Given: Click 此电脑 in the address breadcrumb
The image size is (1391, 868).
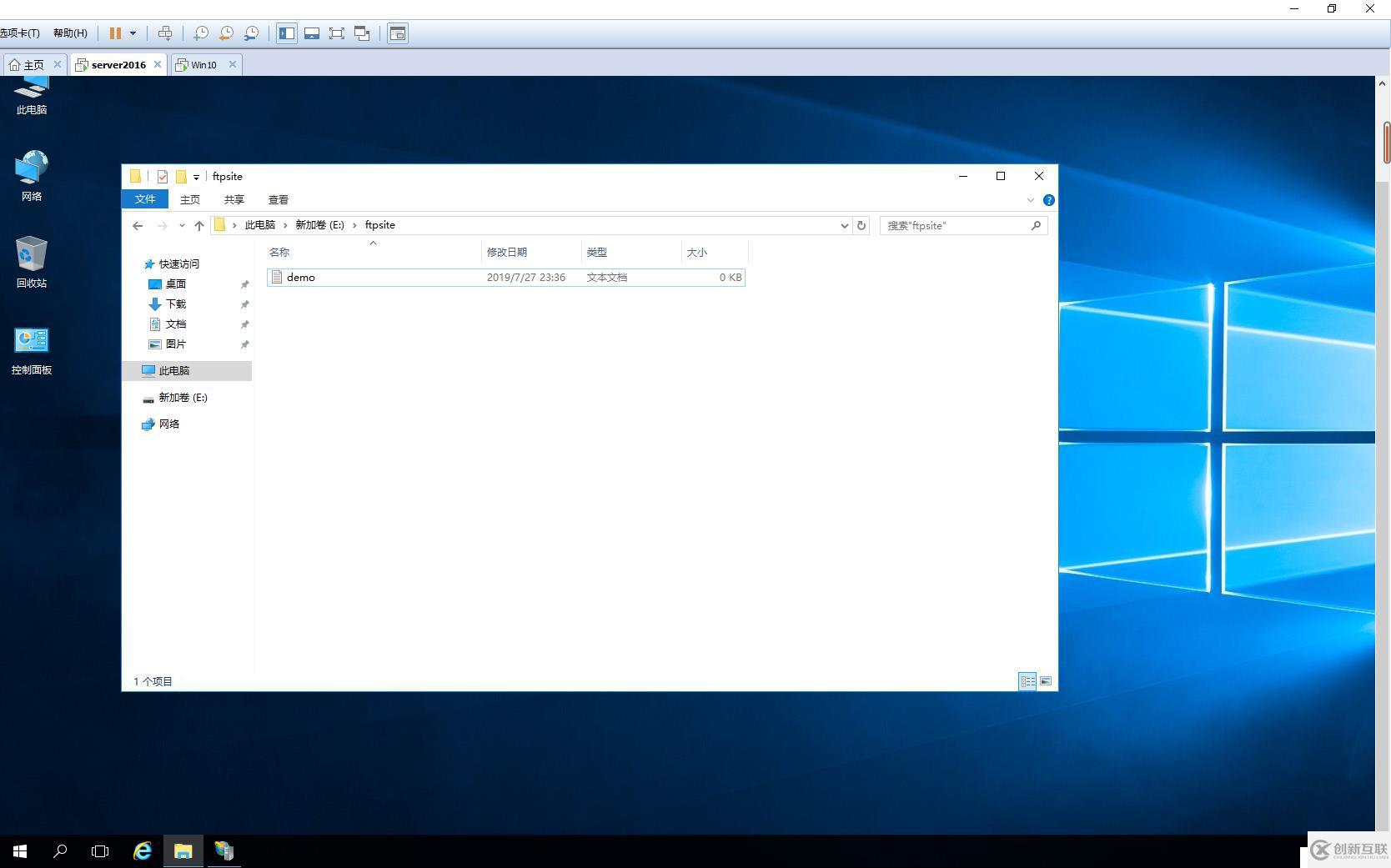Looking at the screenshot, I should click(x=259, y=225).
